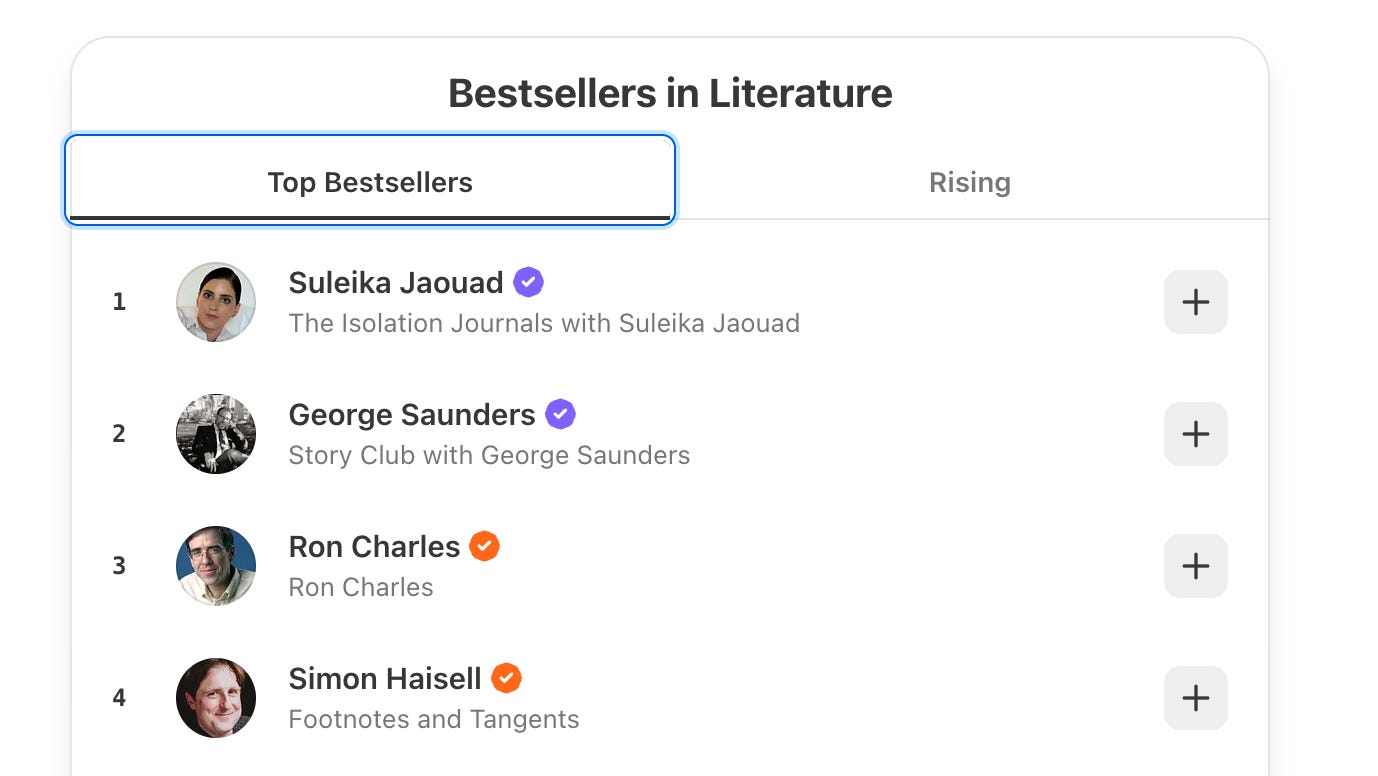Tap plus icon for Simon Haisell
1378x776 pixels.
tap(1195, 698)
